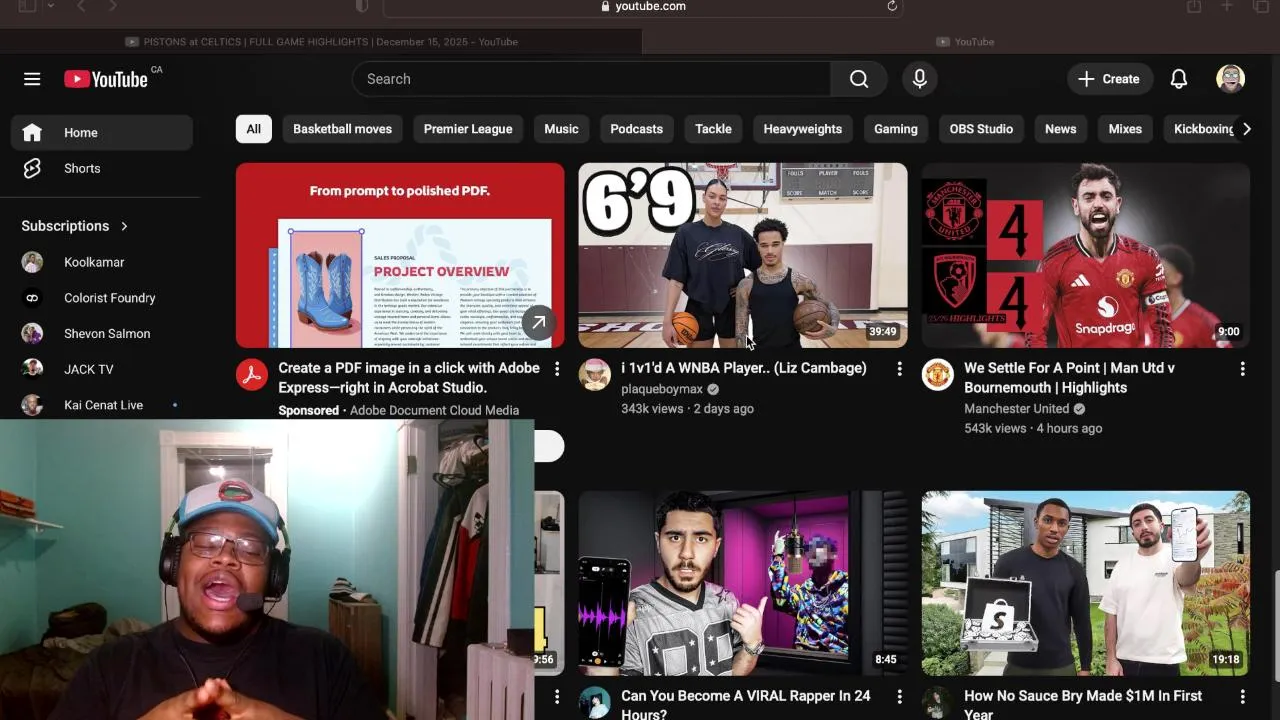Select the Mixes filter chip

click(1125, 129)
